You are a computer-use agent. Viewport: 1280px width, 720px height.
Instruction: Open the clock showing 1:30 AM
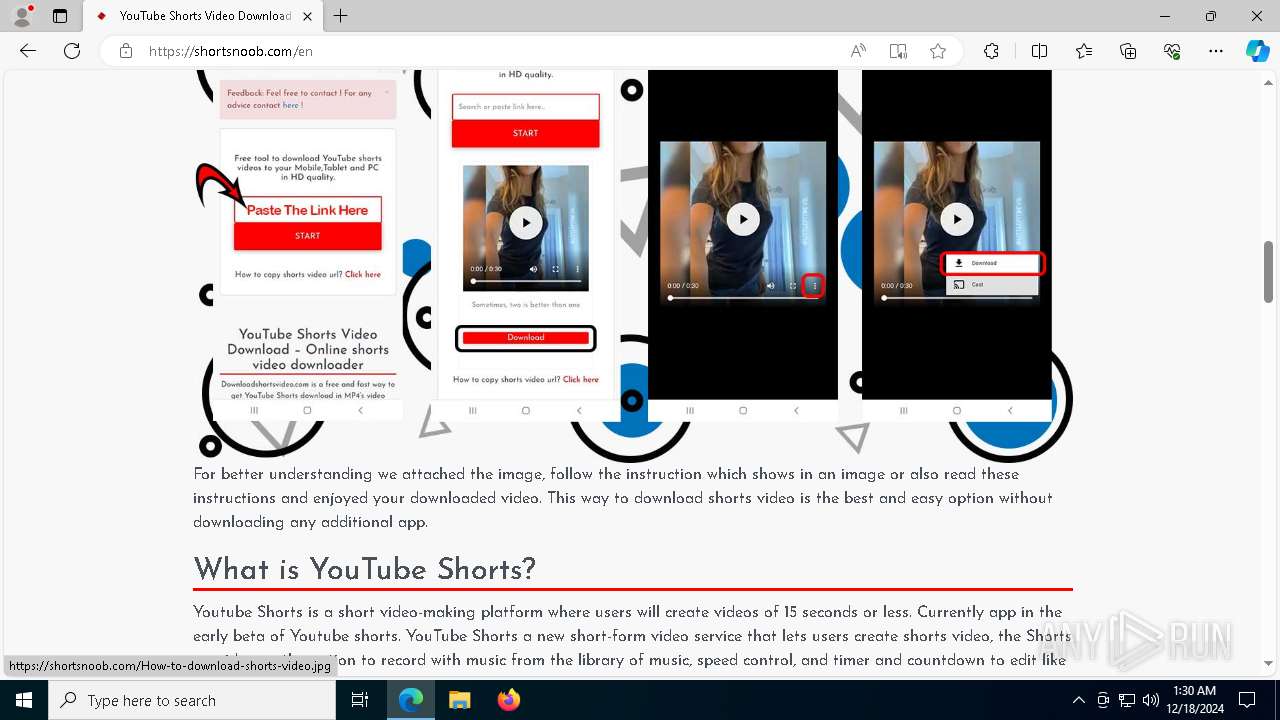click(x=1194, y=700)
